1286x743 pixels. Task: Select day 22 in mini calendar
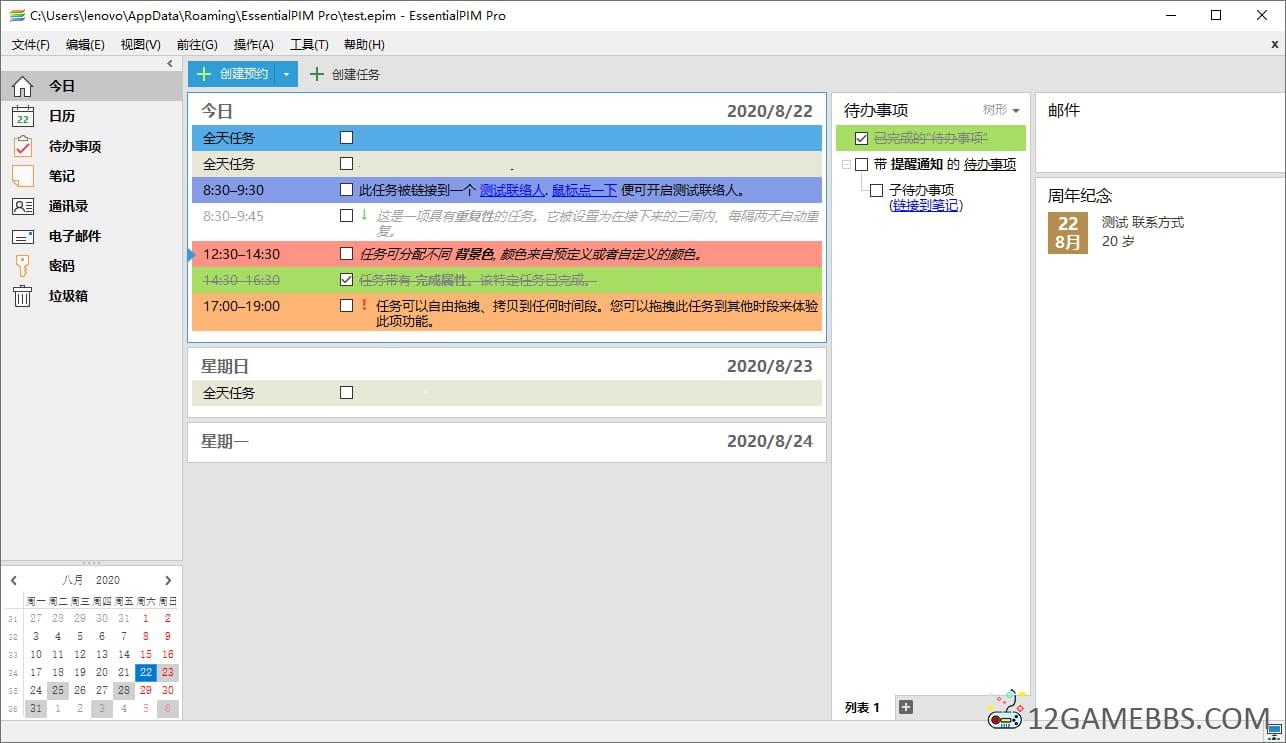[x=146, y=672]
